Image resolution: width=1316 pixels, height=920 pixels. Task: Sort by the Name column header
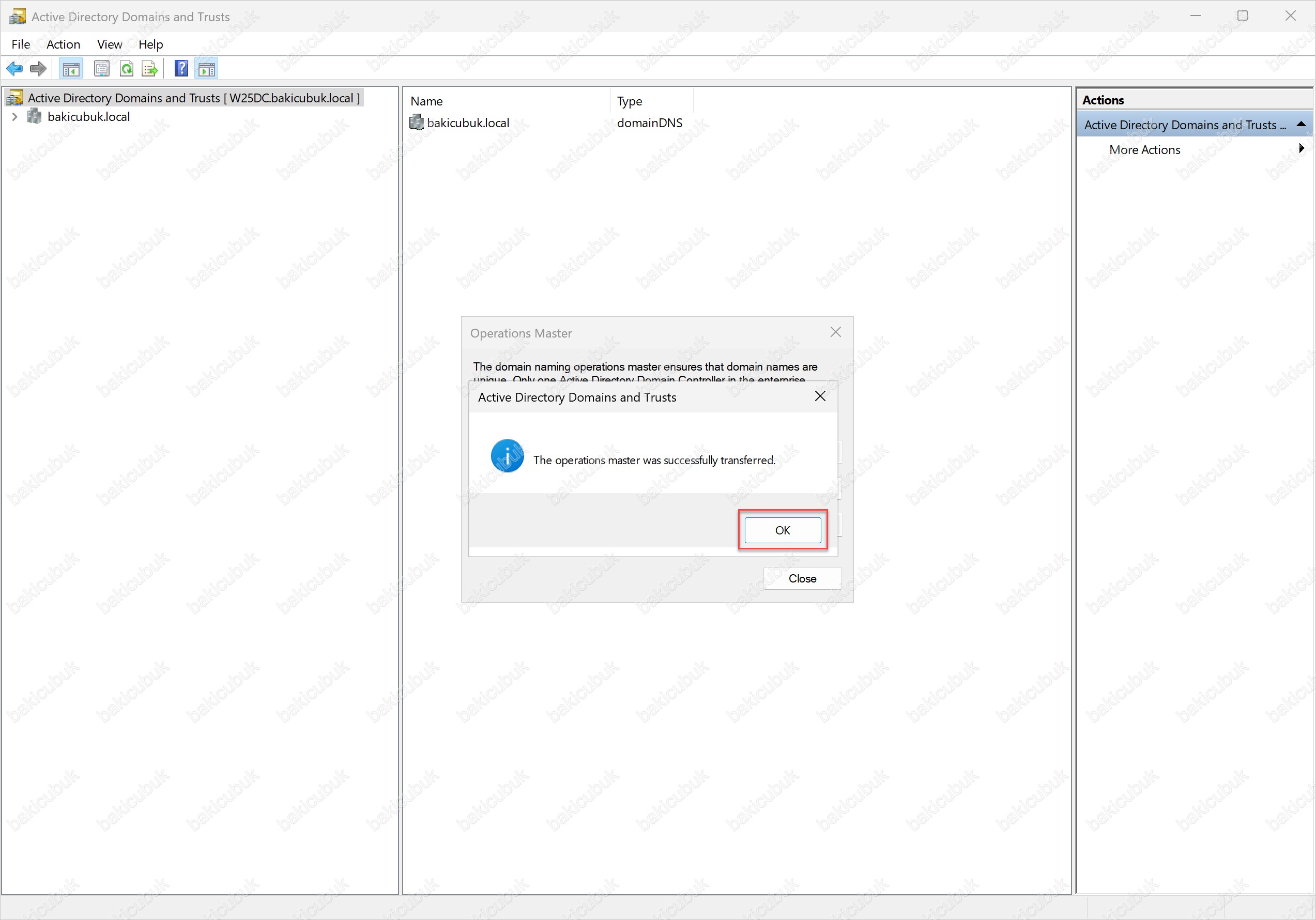point(507,101)
